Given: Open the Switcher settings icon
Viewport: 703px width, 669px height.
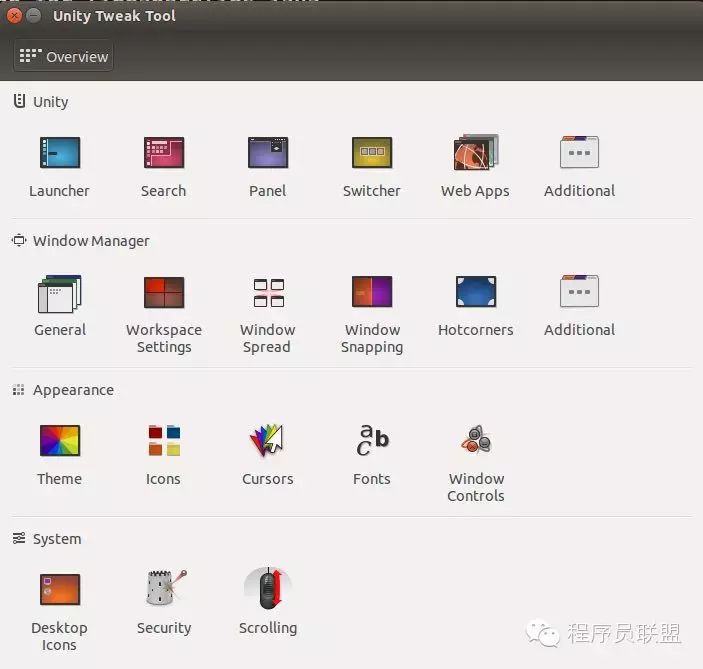Looking at the screenshot, I should tap(372, 152).
